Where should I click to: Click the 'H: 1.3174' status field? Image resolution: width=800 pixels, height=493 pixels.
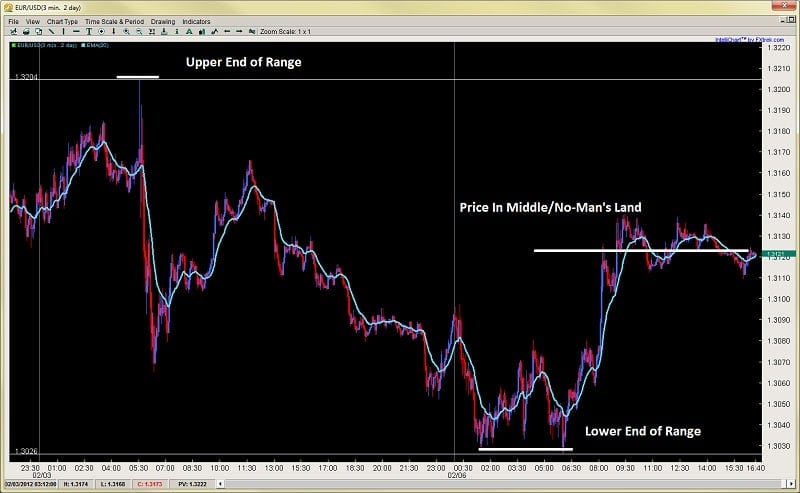coord(76,484)
